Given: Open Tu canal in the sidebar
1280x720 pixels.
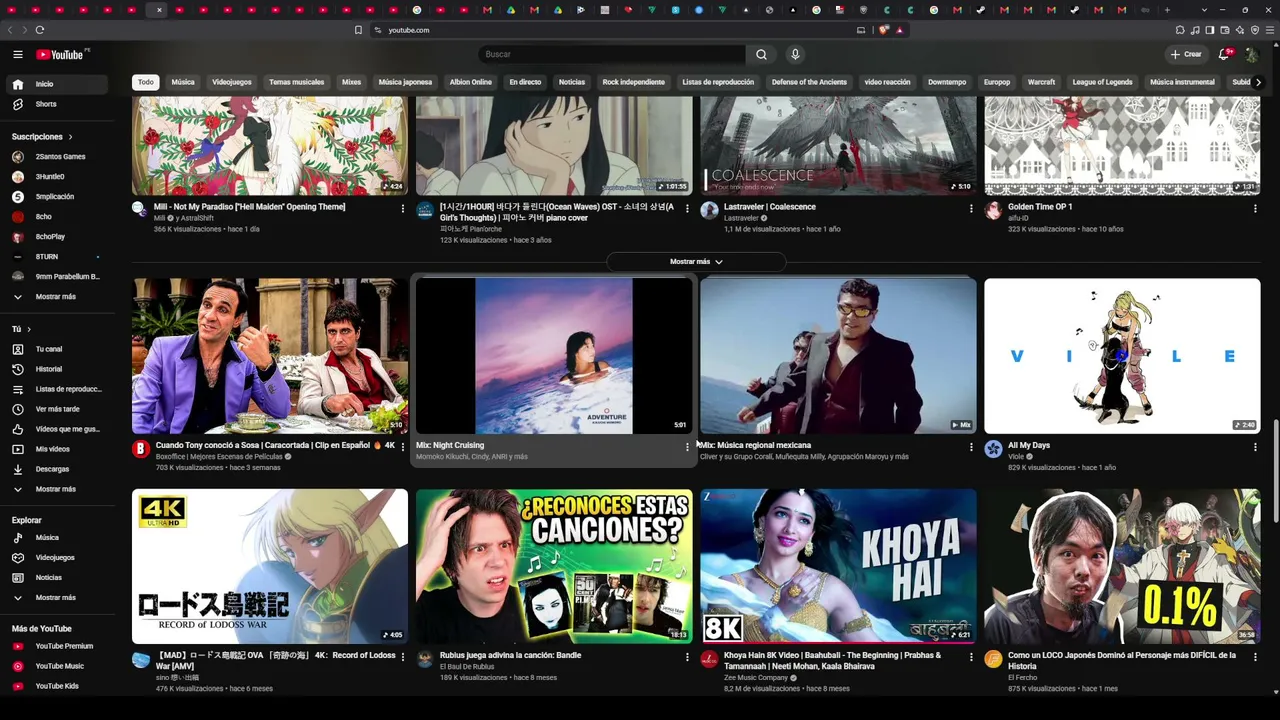Looking at the screenshot, I should [58, 349].
